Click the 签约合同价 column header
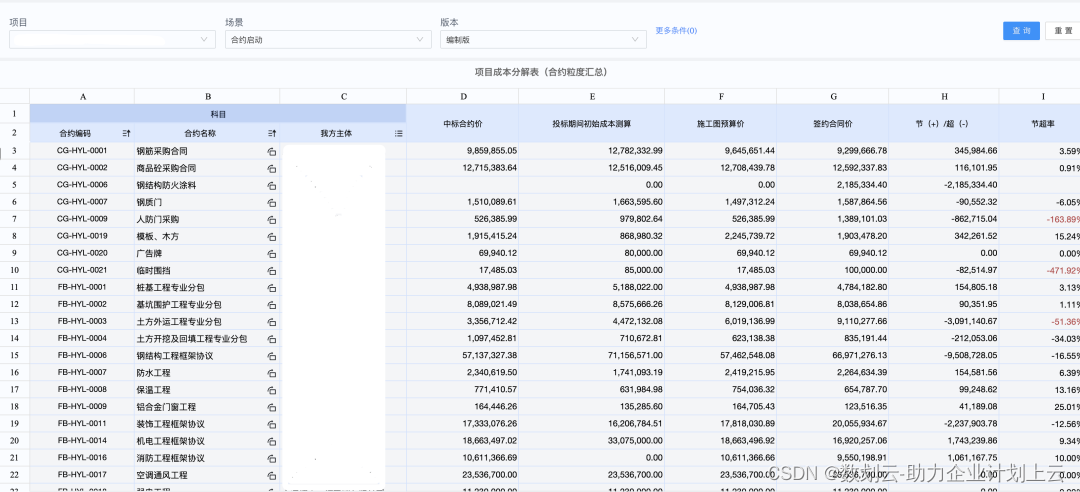The height and width of the screenshot is (492, 1080). tap(833, 124)
